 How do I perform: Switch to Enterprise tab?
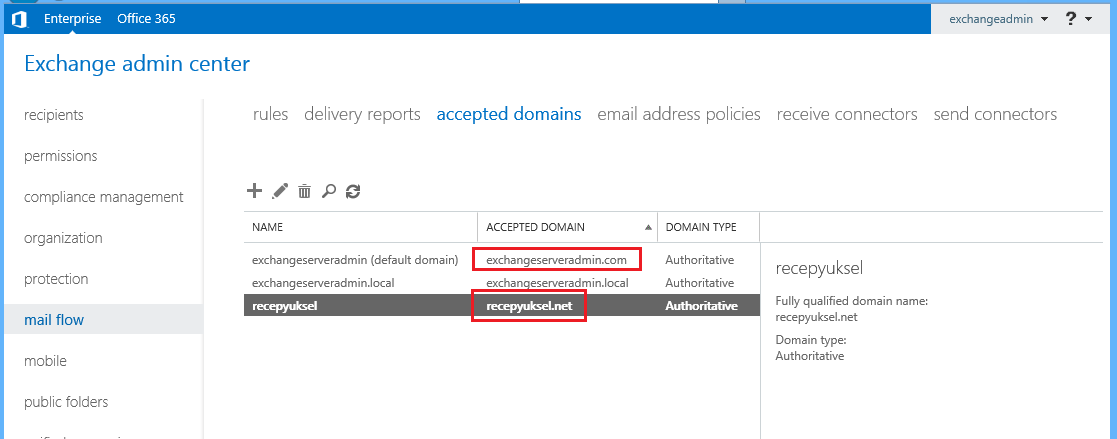[x=73, y=19]
